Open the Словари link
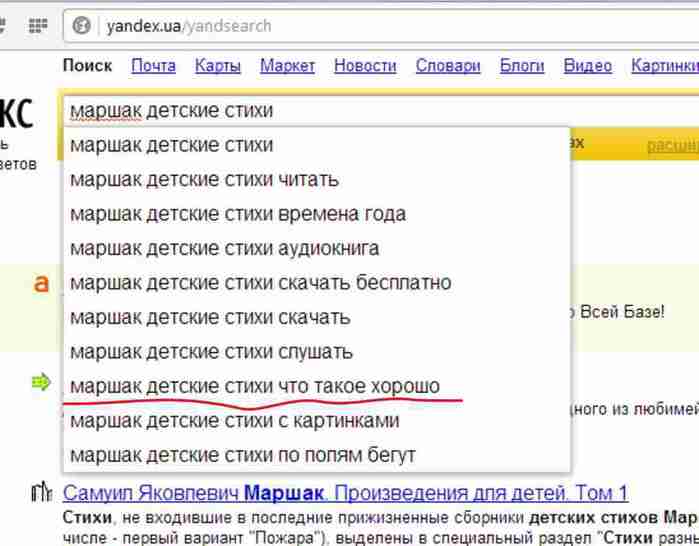This screenshot has height=546, width=699. 448,66
